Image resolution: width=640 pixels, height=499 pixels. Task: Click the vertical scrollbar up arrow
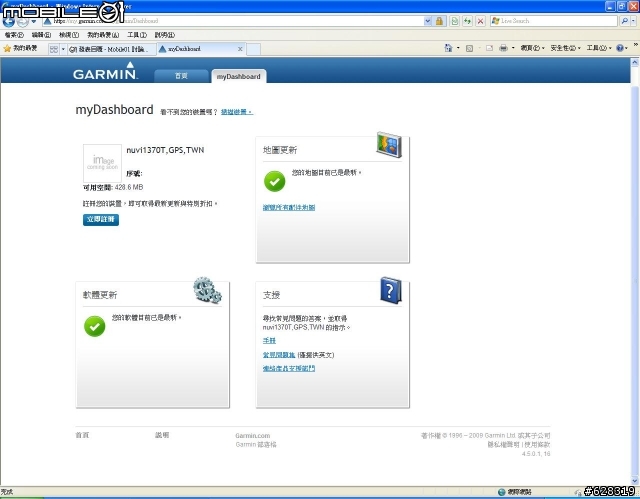pos(635,62)
